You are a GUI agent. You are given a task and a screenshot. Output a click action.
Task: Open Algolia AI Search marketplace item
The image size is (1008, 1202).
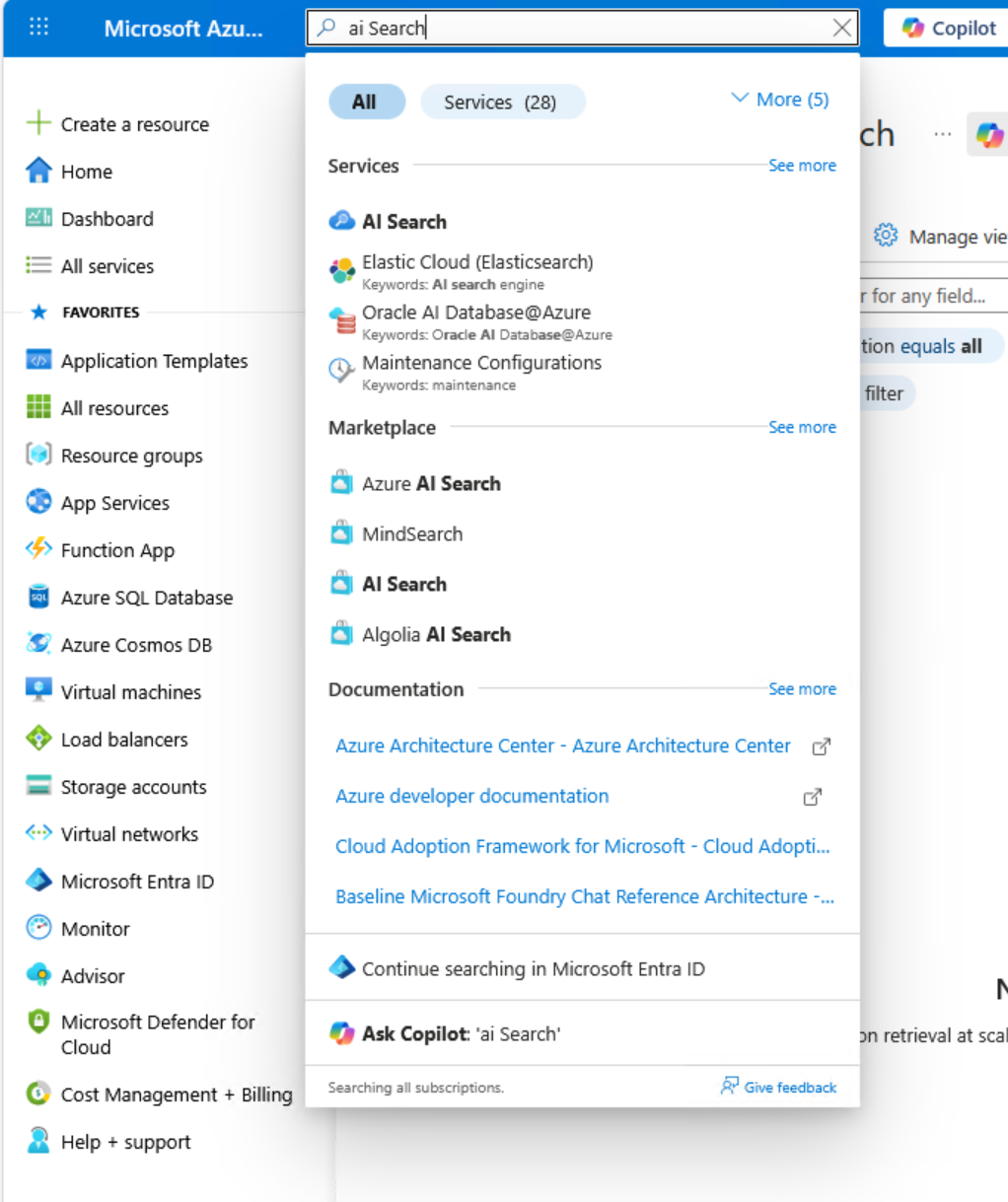point(582,634)
